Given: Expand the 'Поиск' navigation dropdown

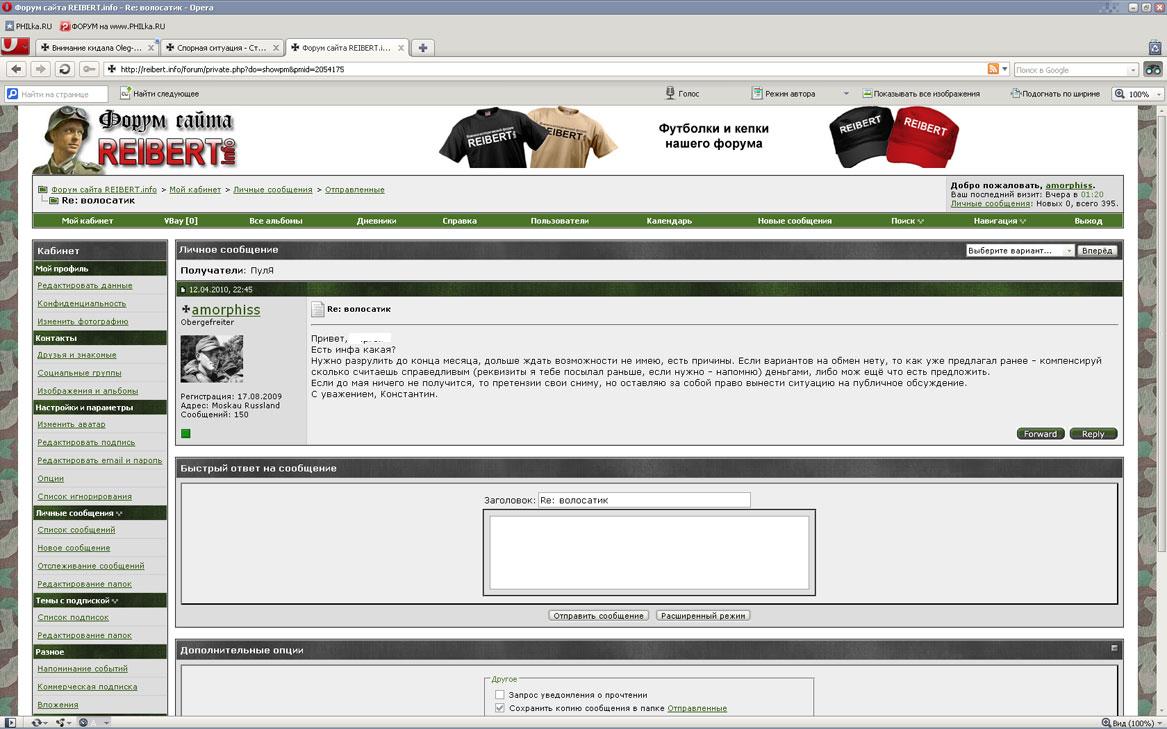Looking at the screenshot, I should tap(907, 220).
